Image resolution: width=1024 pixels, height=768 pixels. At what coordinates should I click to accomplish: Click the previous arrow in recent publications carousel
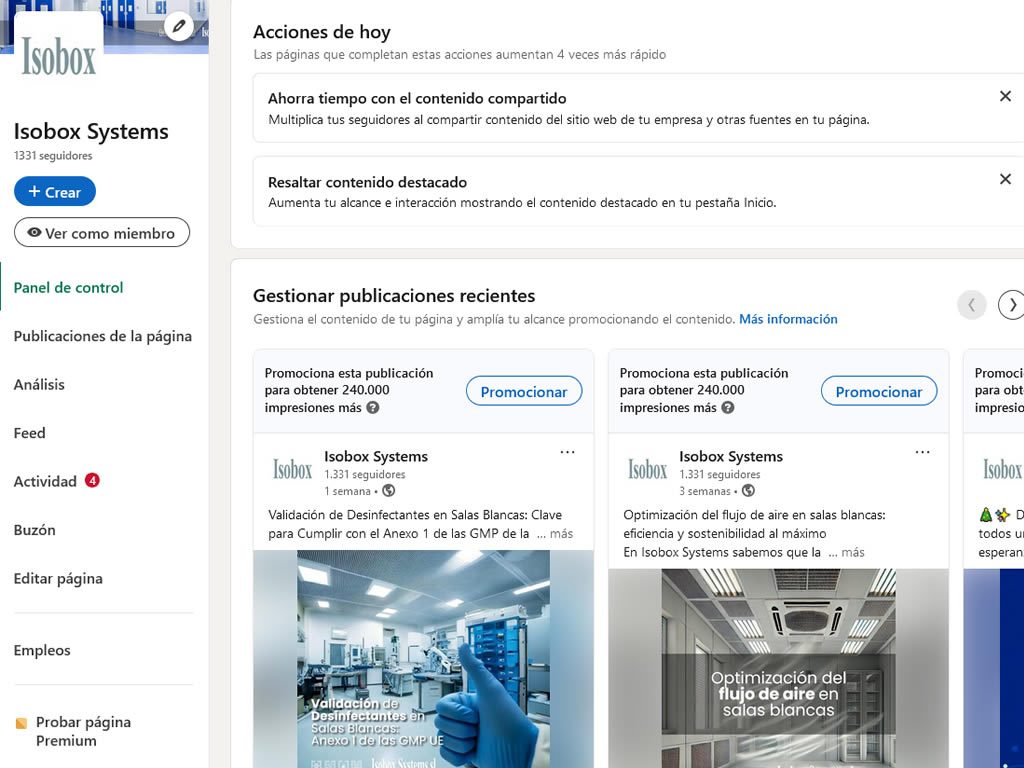[971, 305]
